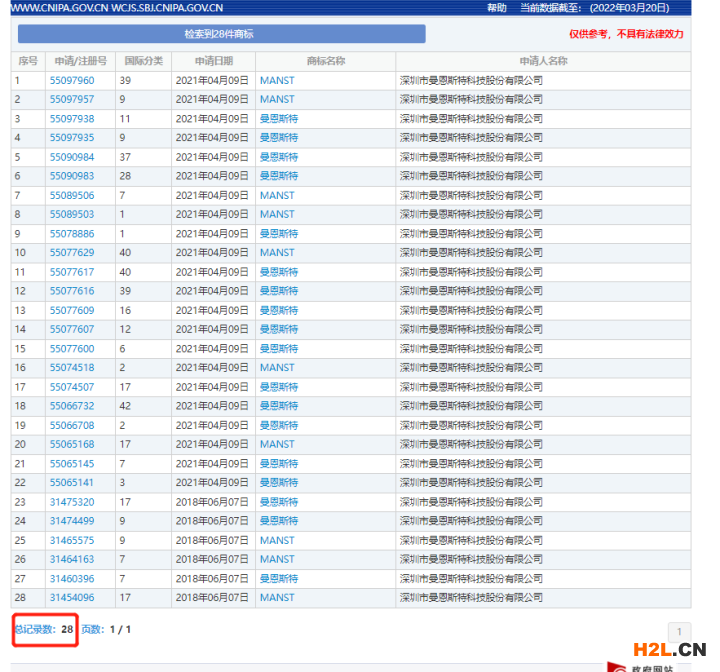Image resolution: width=720 pixels, height=672 pixels.
Task: Open MANST trademark in row 28
Action: coord(277,598)
